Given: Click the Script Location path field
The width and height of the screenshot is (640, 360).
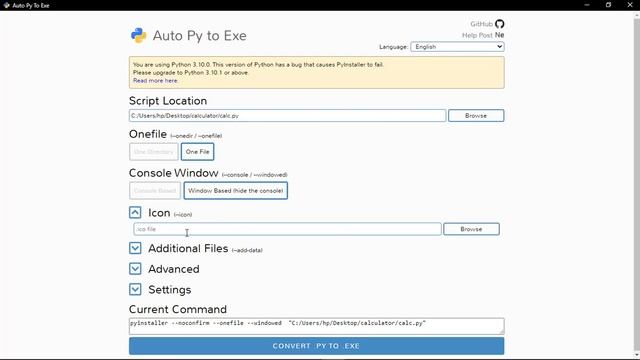Looking at the screenshot, I should pyautogui.click(x=287, y=116).
